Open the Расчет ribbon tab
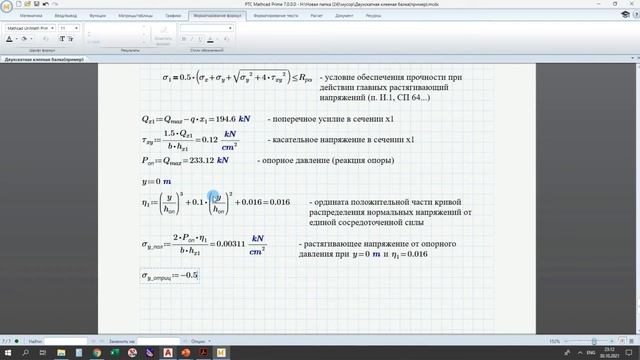Viewport: 640px width, 360px height. click(x=316, y=16)
